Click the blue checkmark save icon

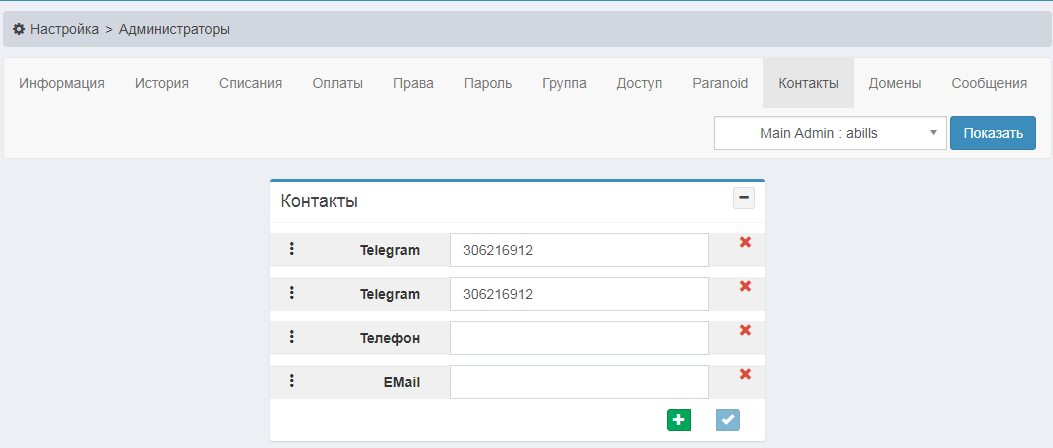tap(728, 420)
